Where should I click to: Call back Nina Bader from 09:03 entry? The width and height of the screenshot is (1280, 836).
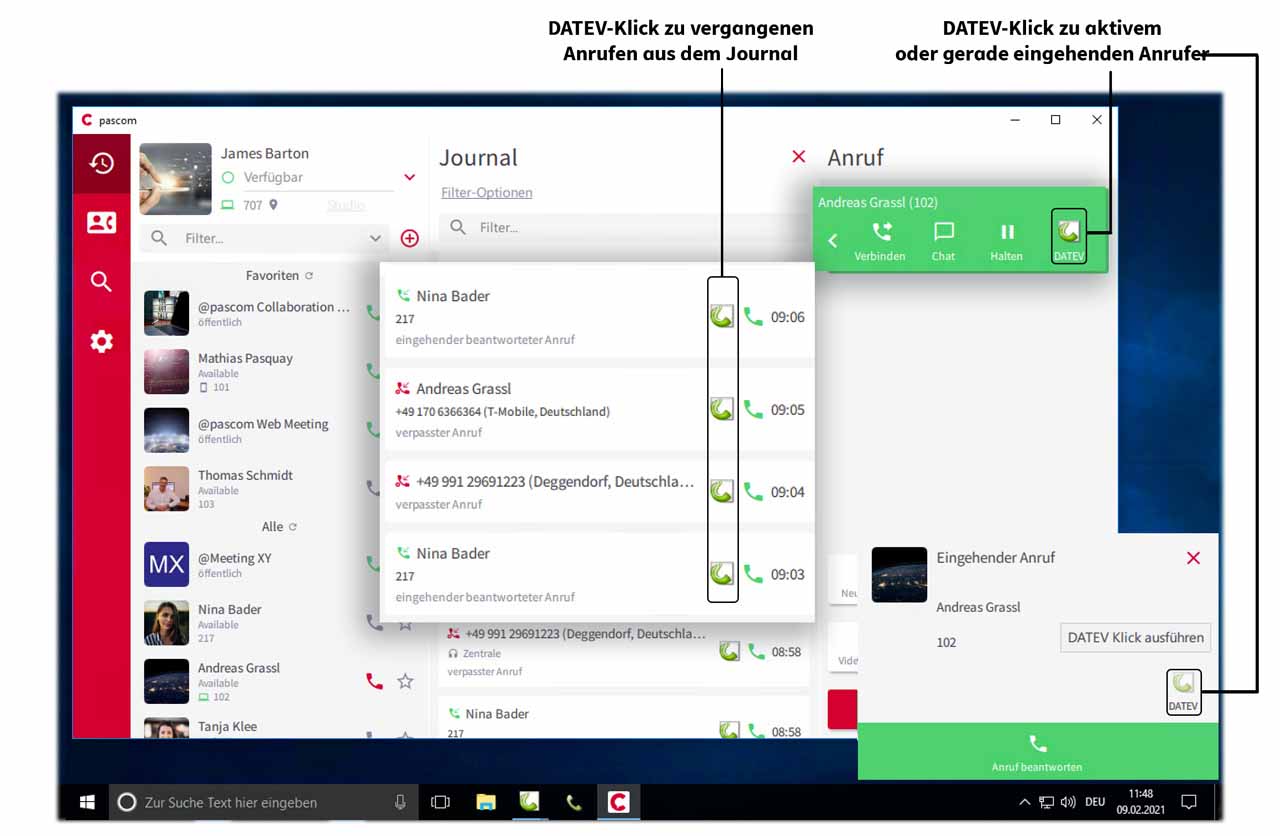pyautogui.click(x=752, y=574)
